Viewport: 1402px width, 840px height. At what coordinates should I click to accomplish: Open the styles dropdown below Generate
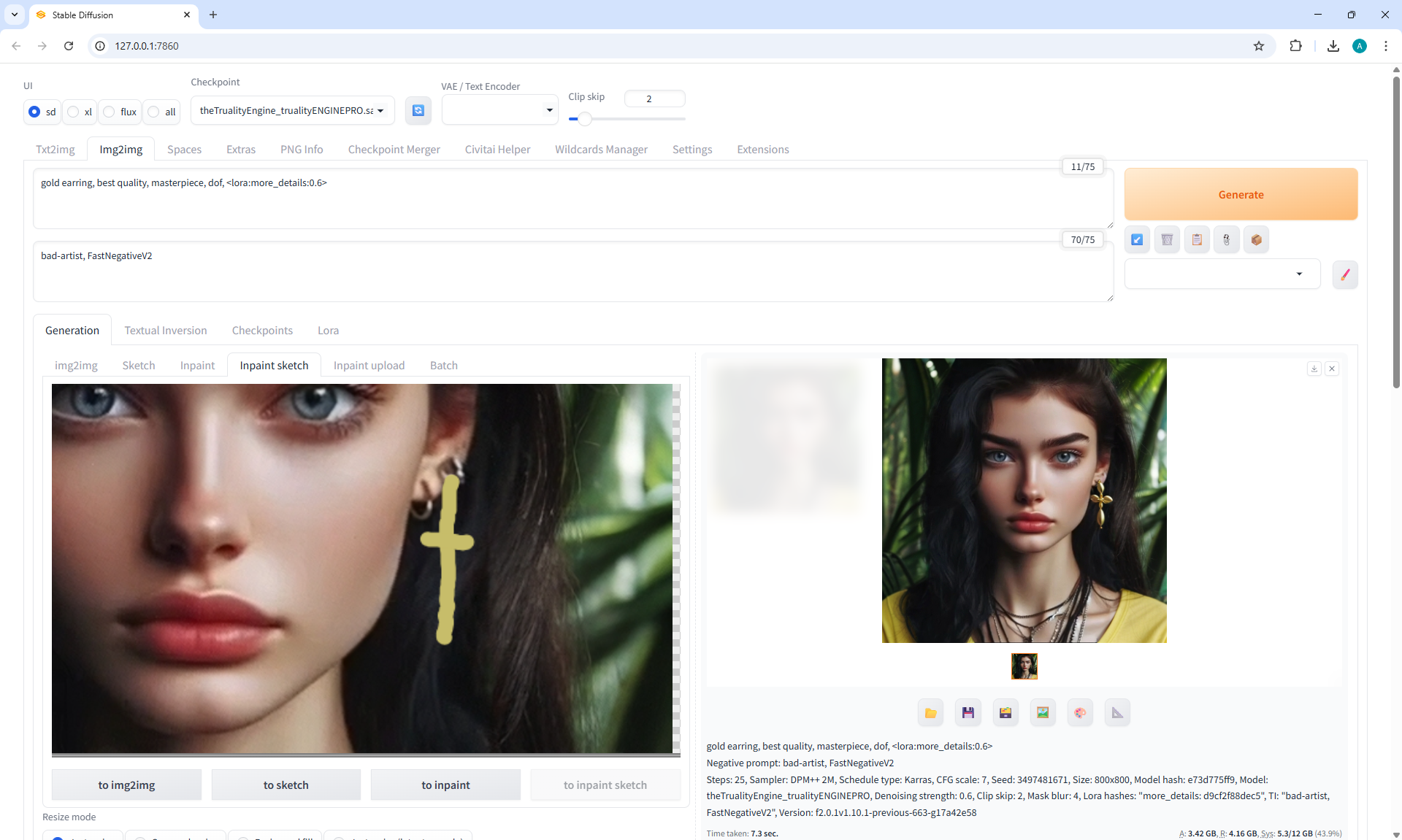tap(1222, 274)
